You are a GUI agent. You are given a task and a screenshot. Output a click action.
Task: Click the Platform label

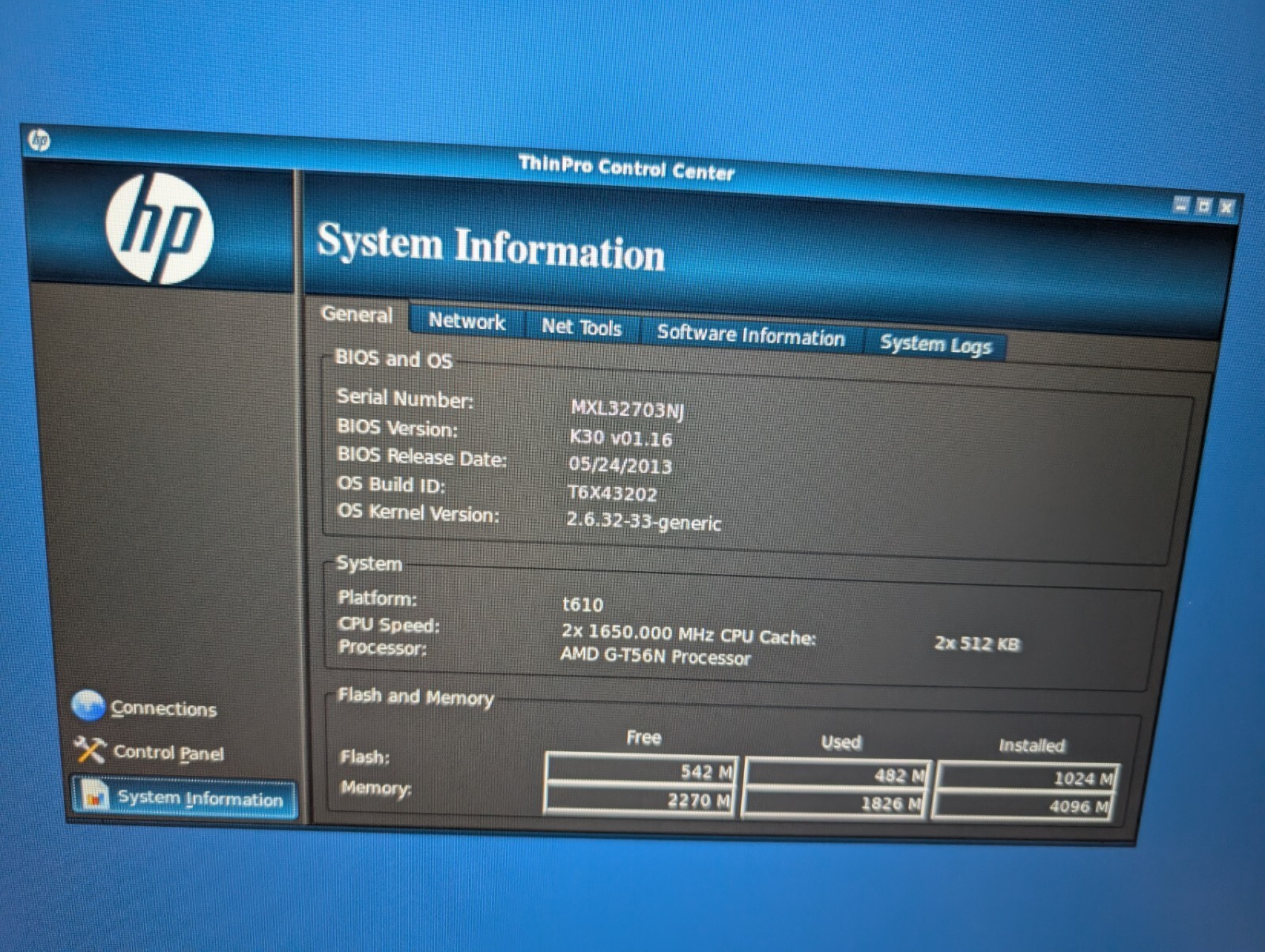(377, 597)
